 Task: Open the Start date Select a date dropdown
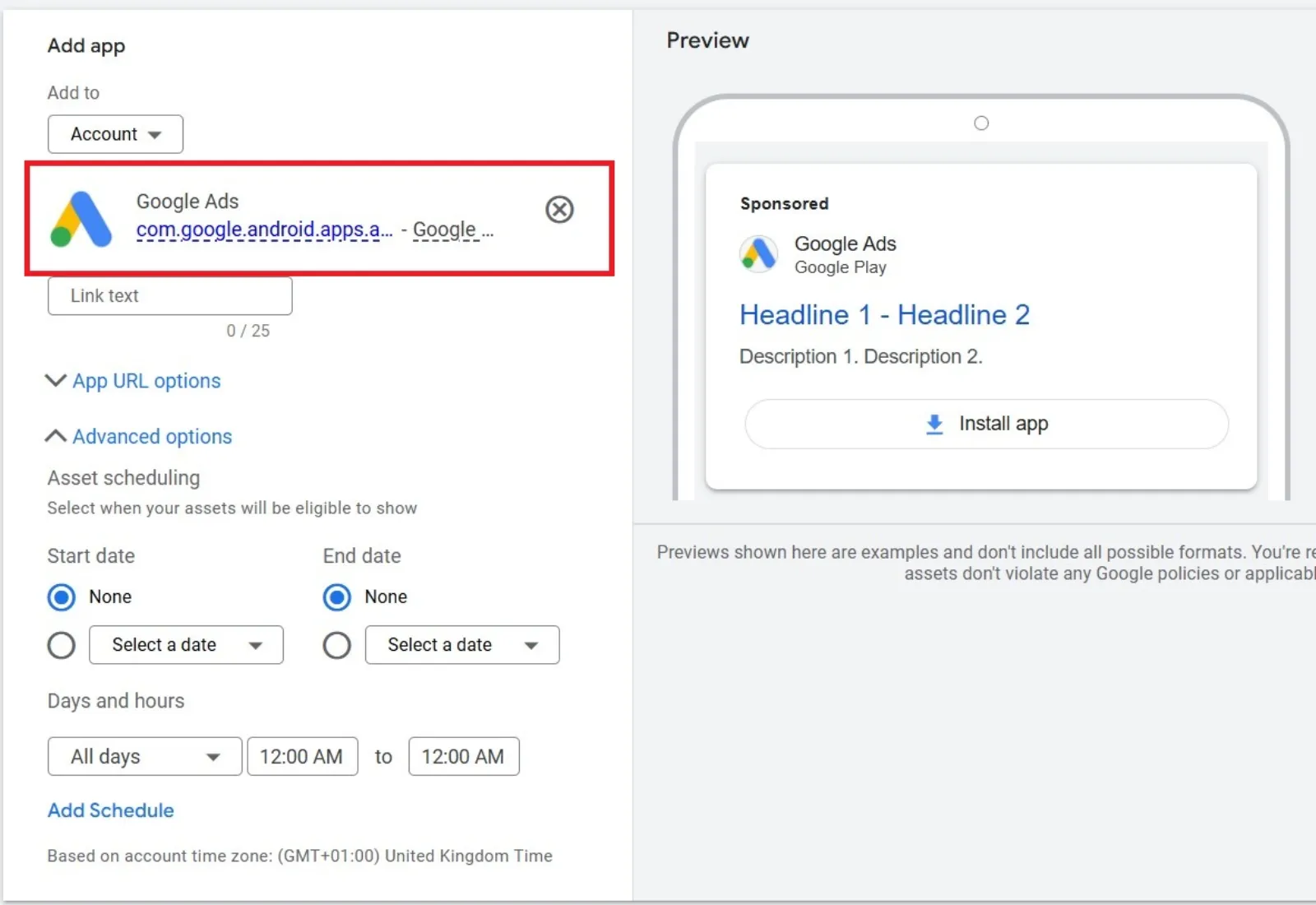(186, 645)
